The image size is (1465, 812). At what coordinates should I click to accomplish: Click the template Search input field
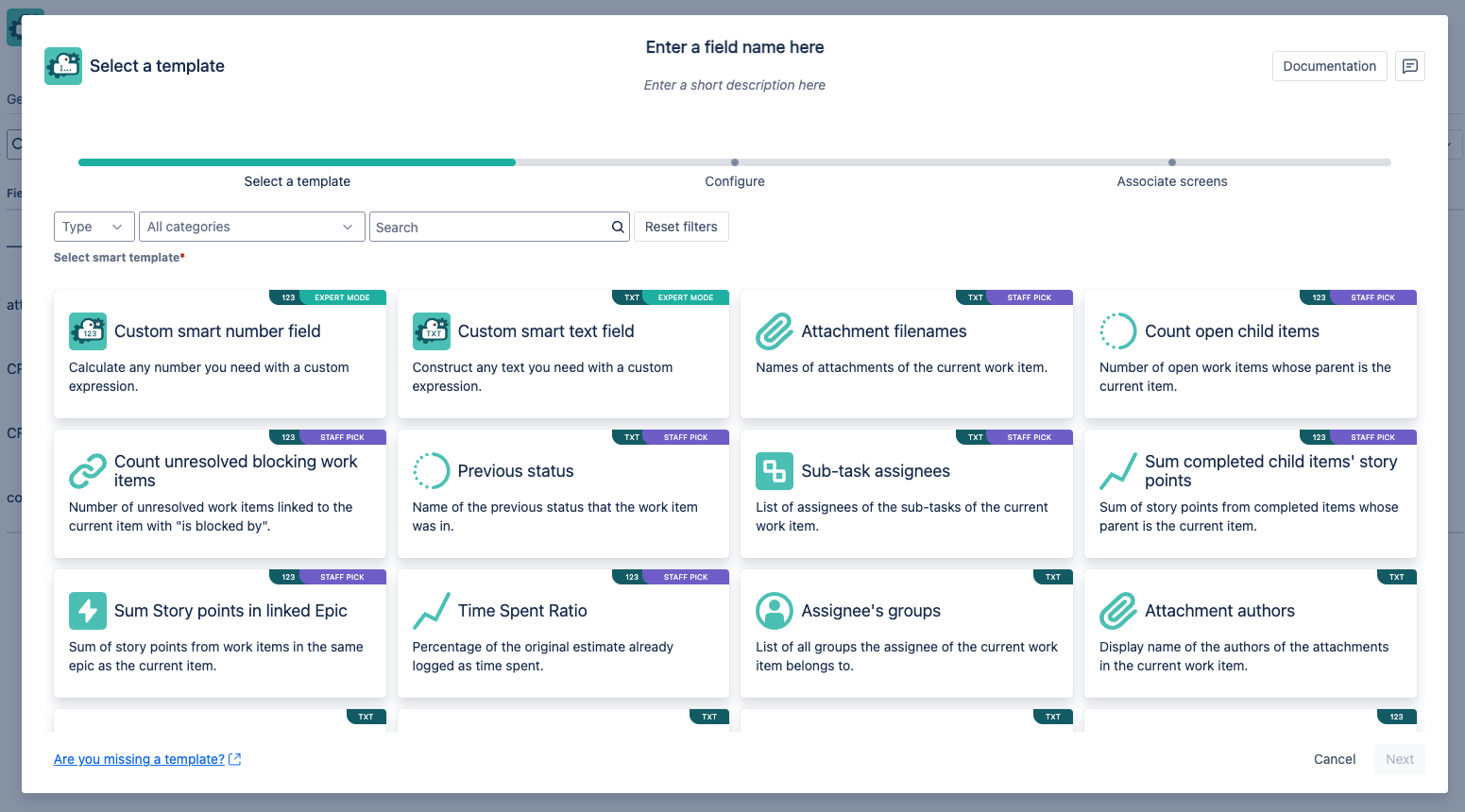489,228
